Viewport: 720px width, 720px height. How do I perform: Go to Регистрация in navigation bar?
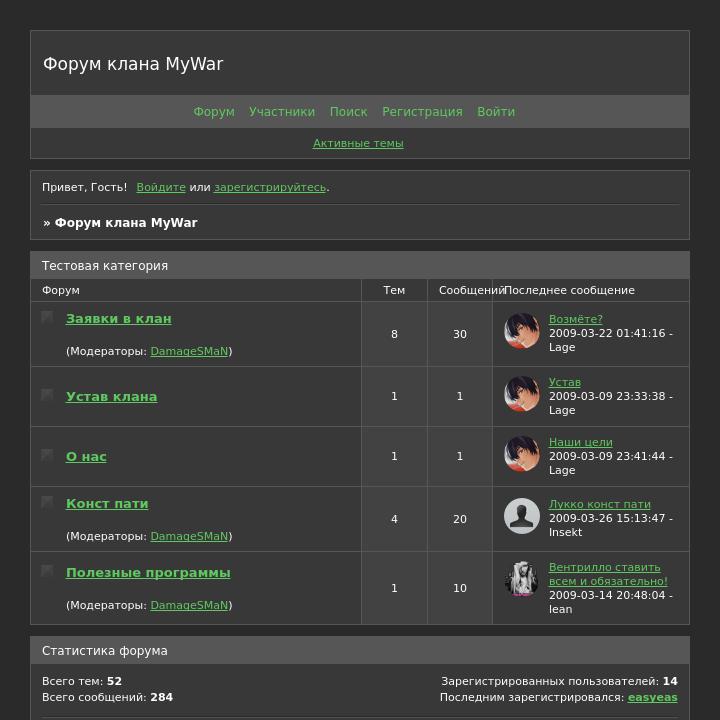[422, 112]
